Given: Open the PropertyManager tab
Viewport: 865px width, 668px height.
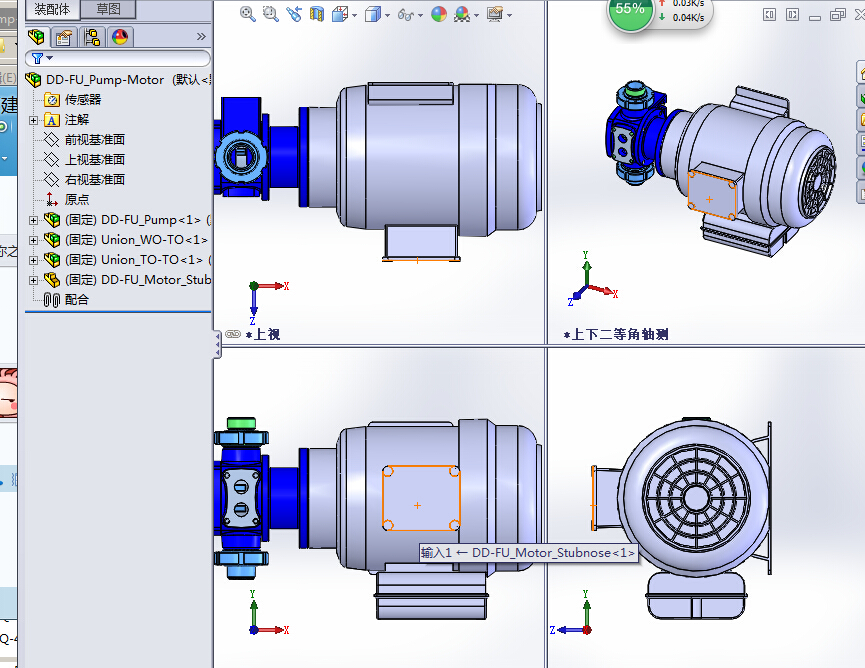Looking at the screenshot, I should [64, 37].
